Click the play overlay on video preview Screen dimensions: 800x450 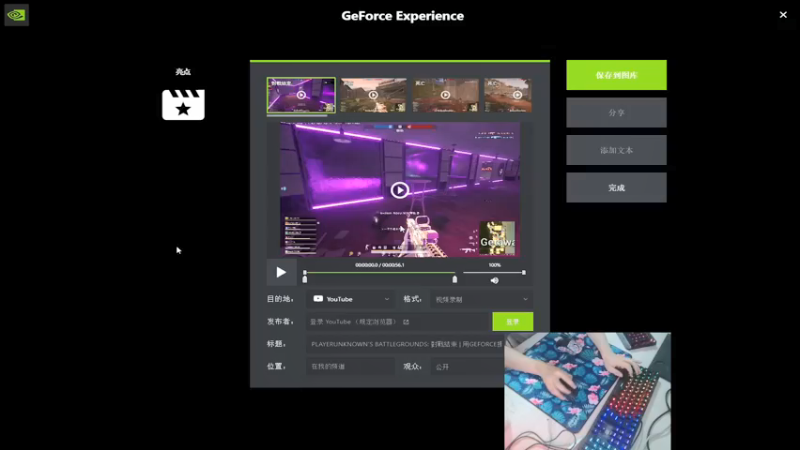click(x=399, y=190)
